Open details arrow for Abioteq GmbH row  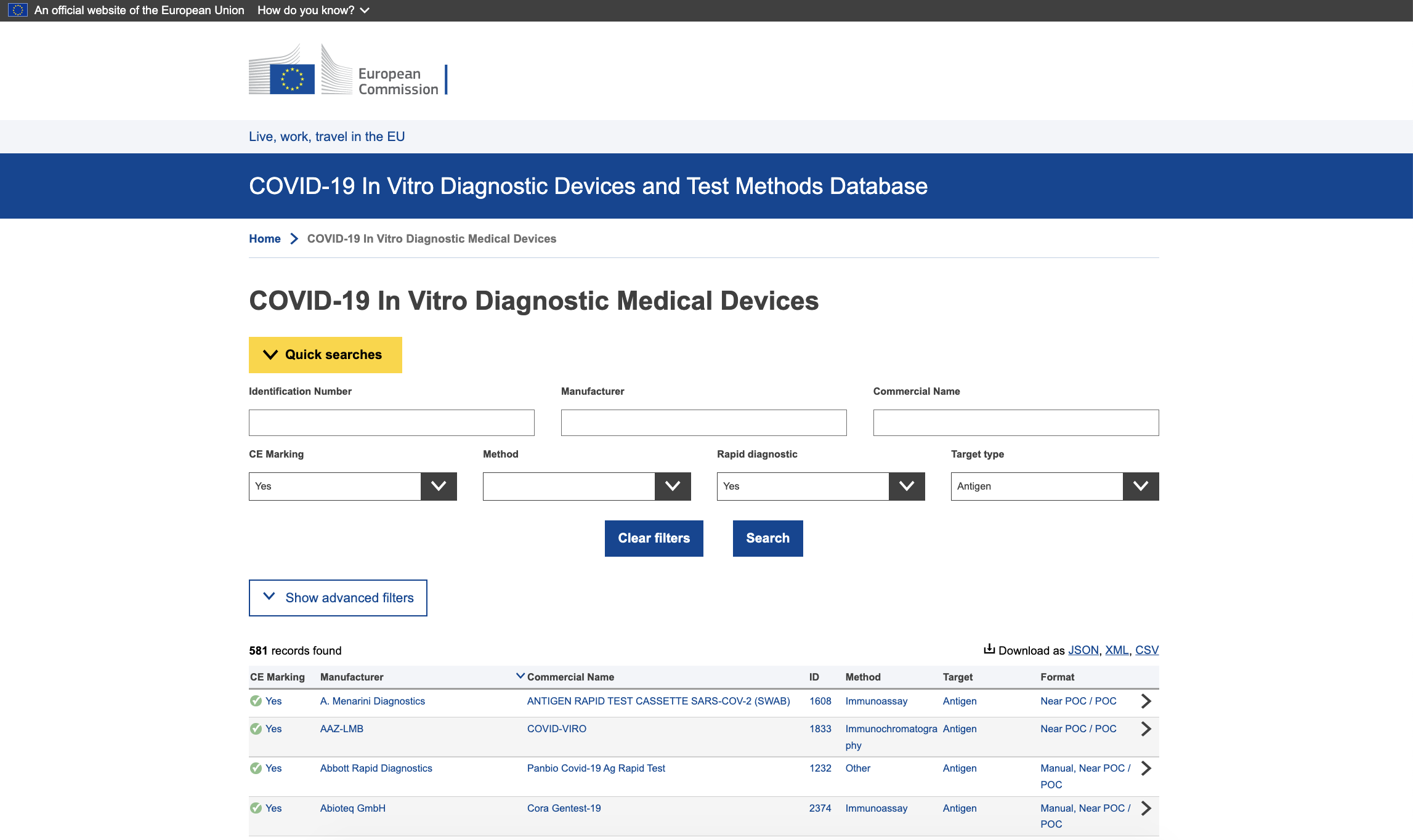(x=1146, y=808)
